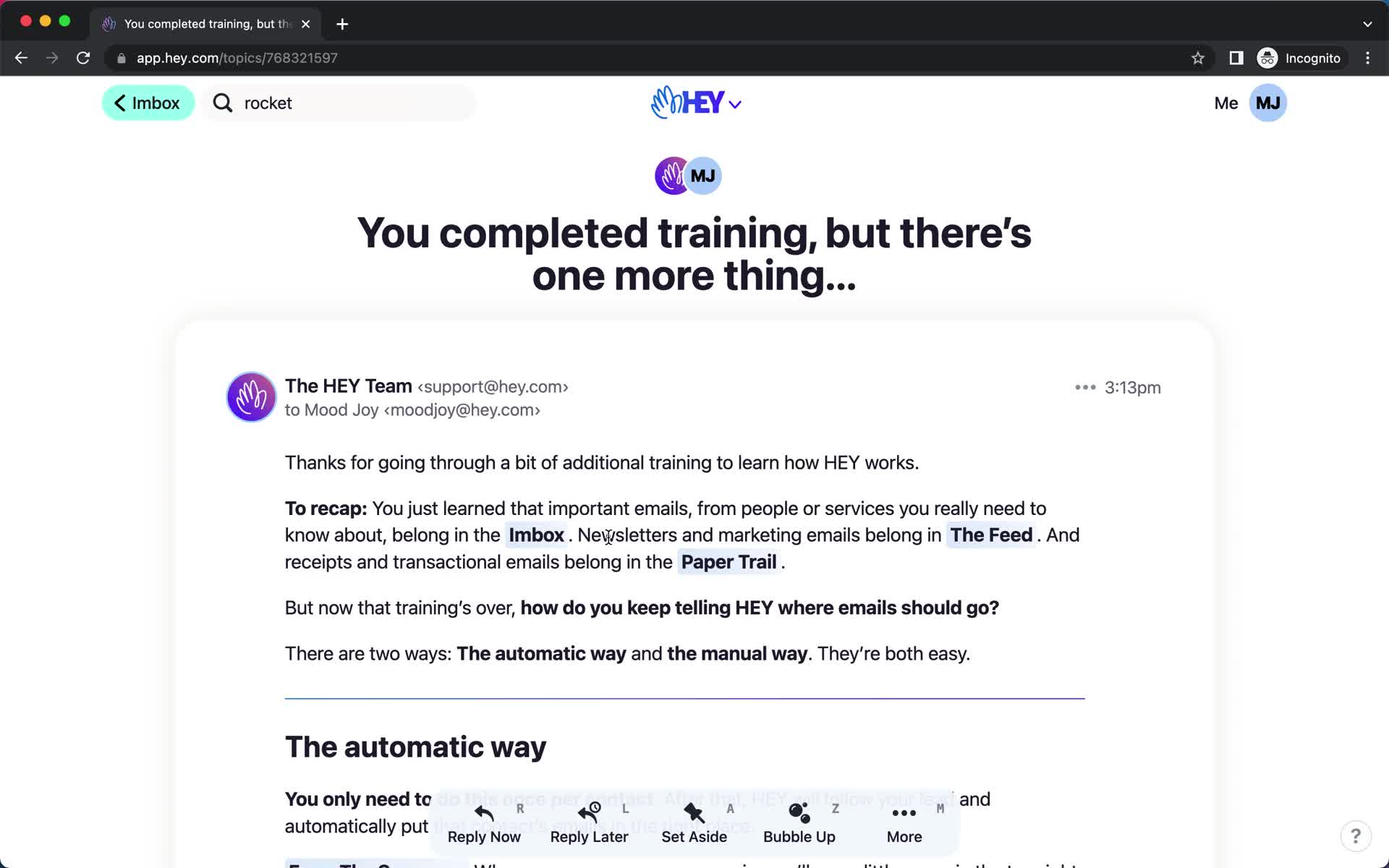
Task: Click The Feed label in email body
Action: pos(991,534)
